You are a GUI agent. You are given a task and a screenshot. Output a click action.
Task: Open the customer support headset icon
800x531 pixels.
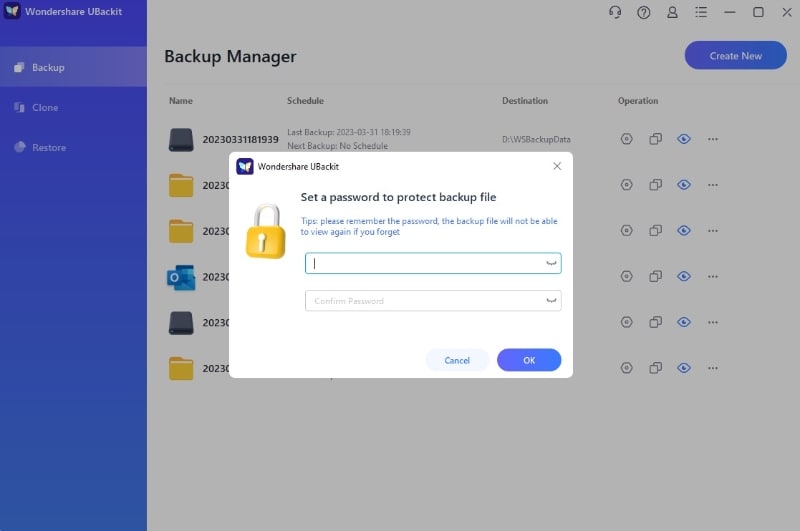click(x=615, y=12)
